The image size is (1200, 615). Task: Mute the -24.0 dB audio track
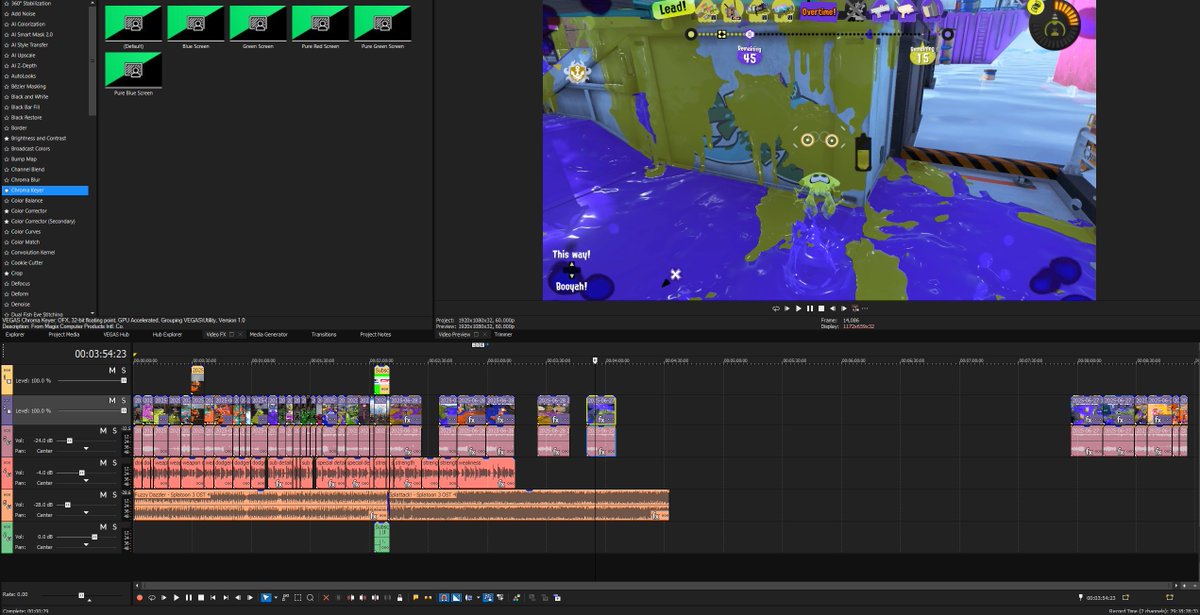coord(103,431)
